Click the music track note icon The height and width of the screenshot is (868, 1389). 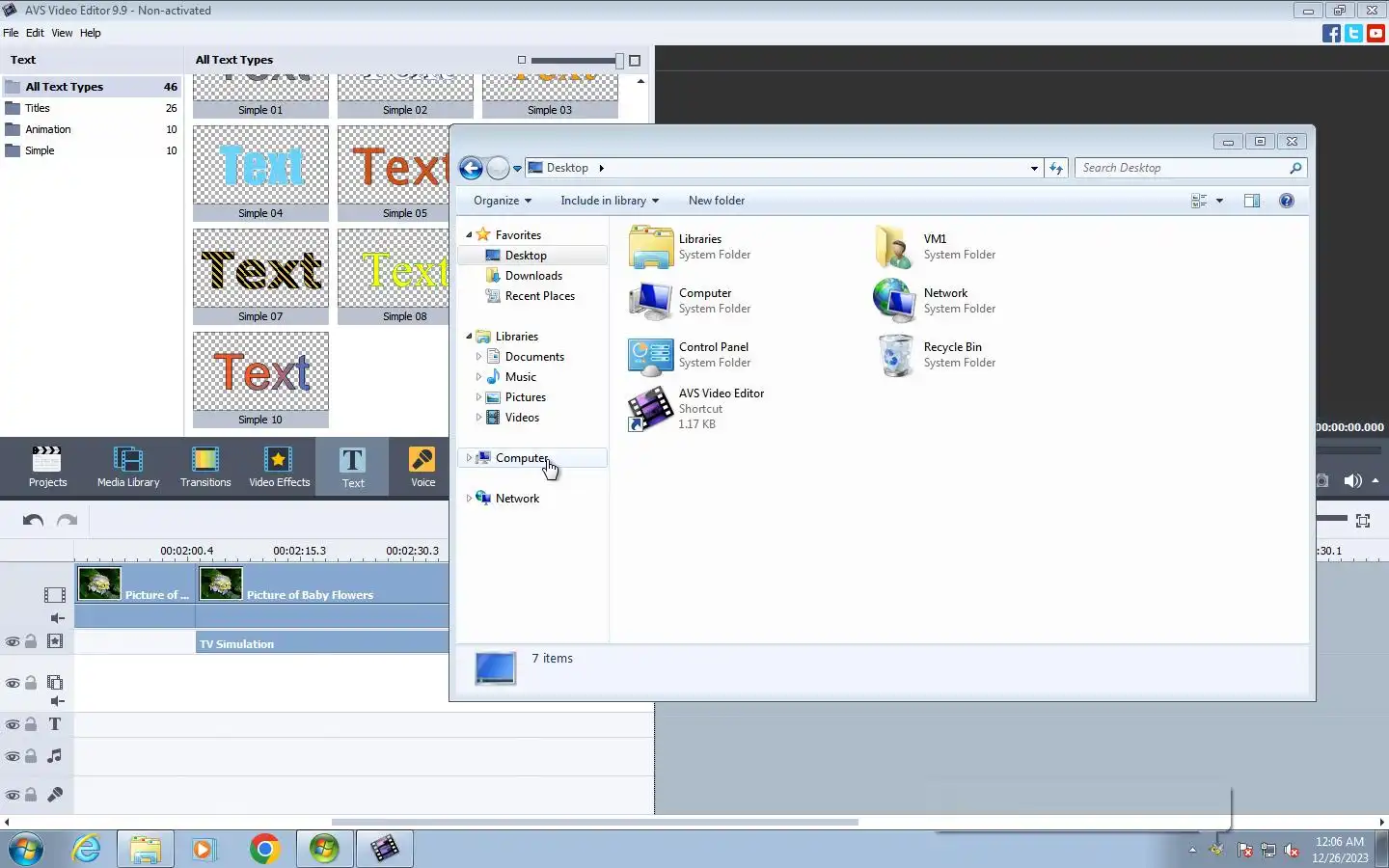pos(55,756)
